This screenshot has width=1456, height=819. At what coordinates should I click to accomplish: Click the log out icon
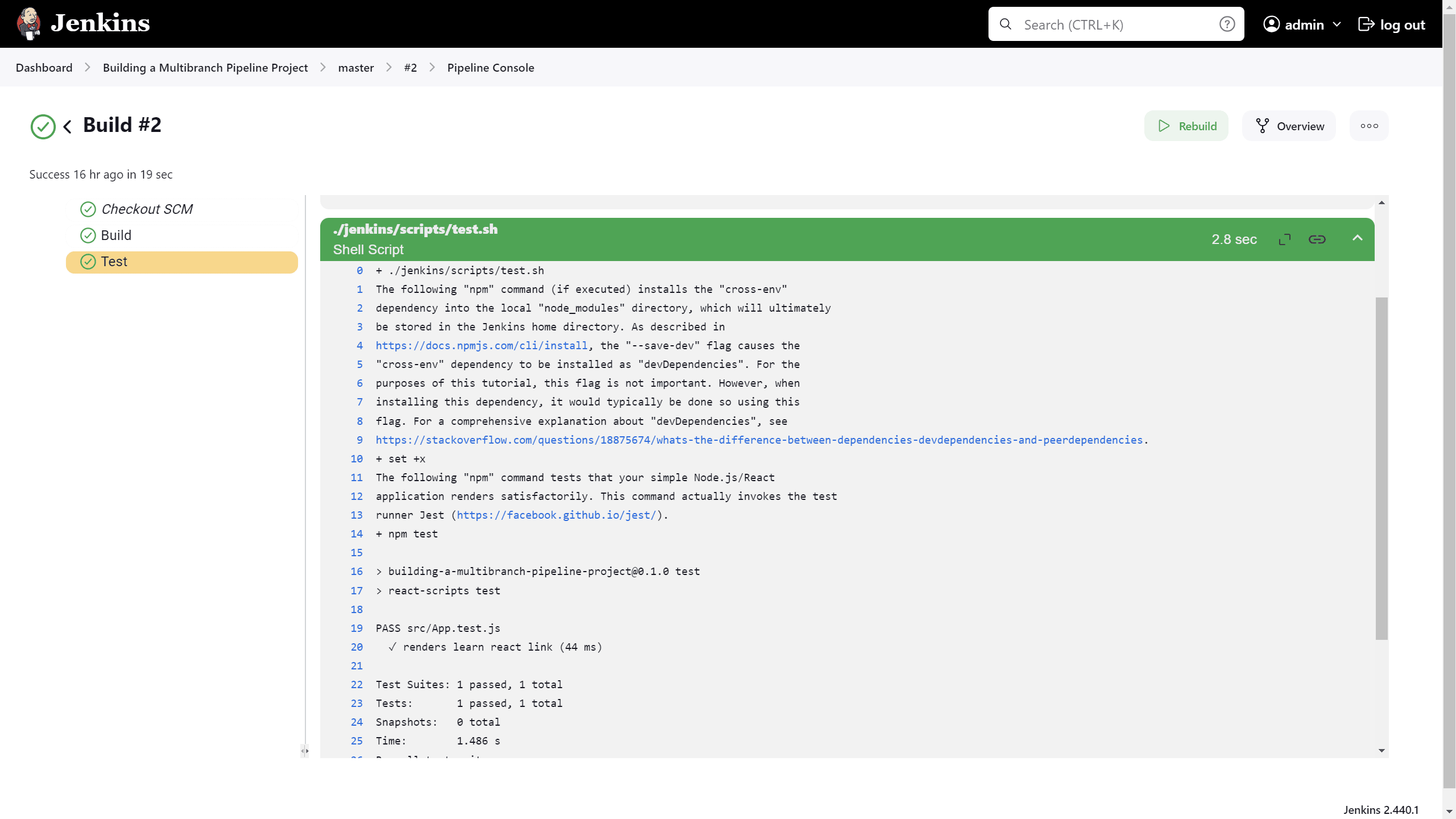(x=1366, y=24)
